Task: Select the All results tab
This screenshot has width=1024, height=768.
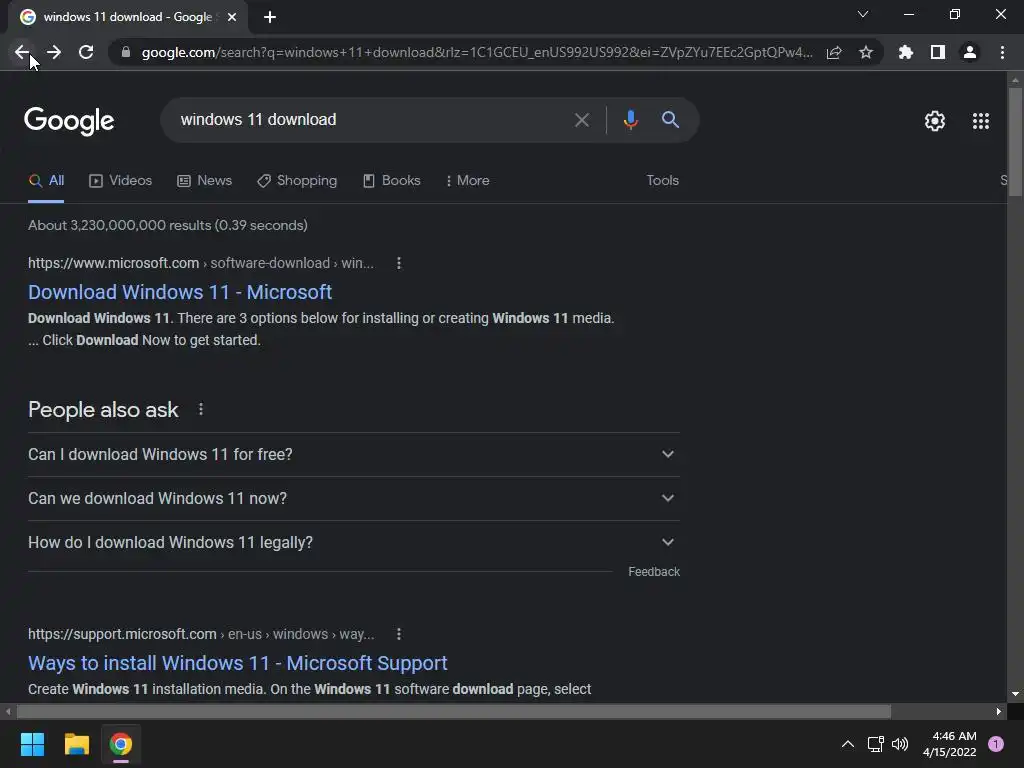Action: click(46, 181)
